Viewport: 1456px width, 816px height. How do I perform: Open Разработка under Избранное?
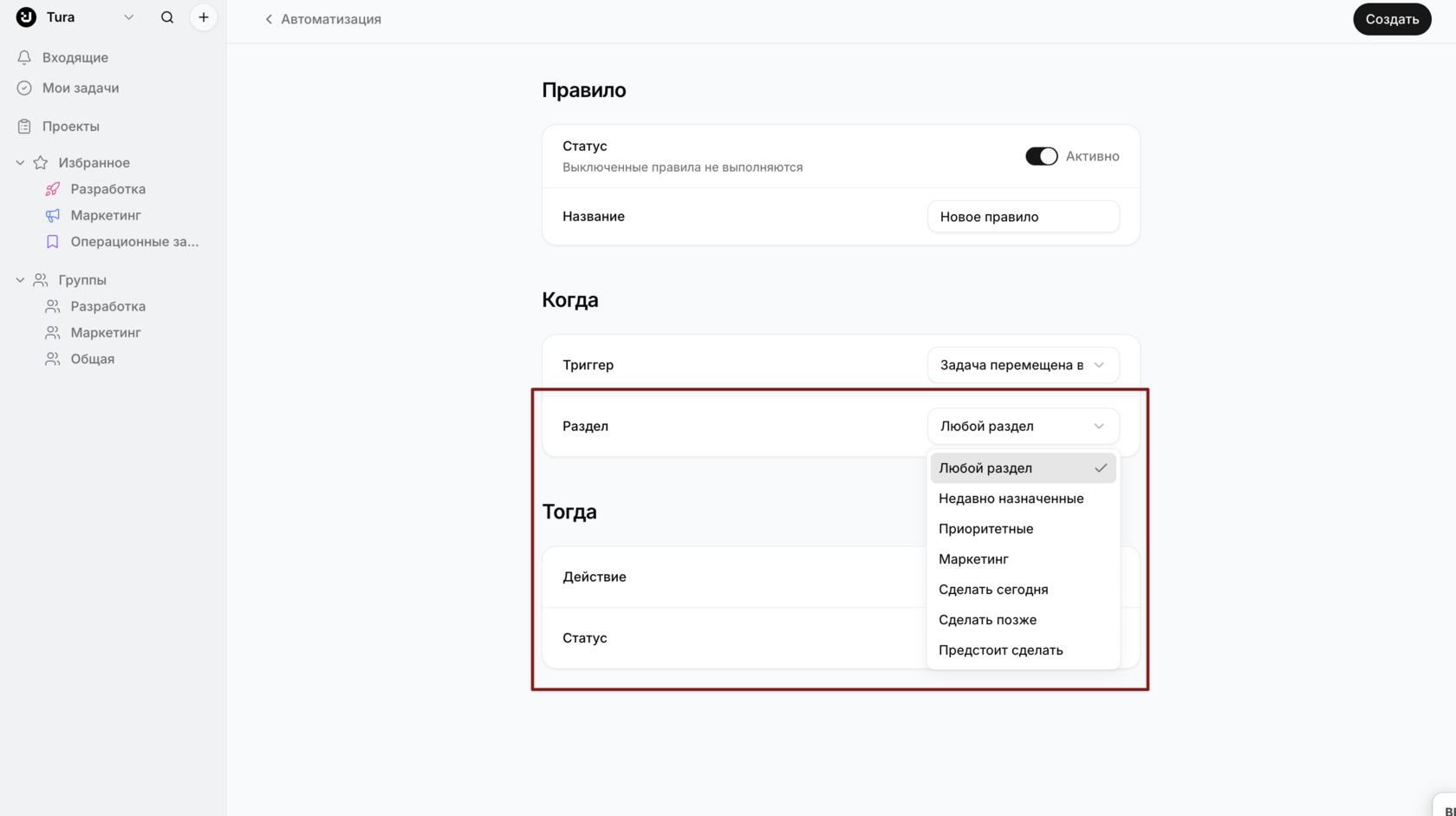(x=108, y=189)
